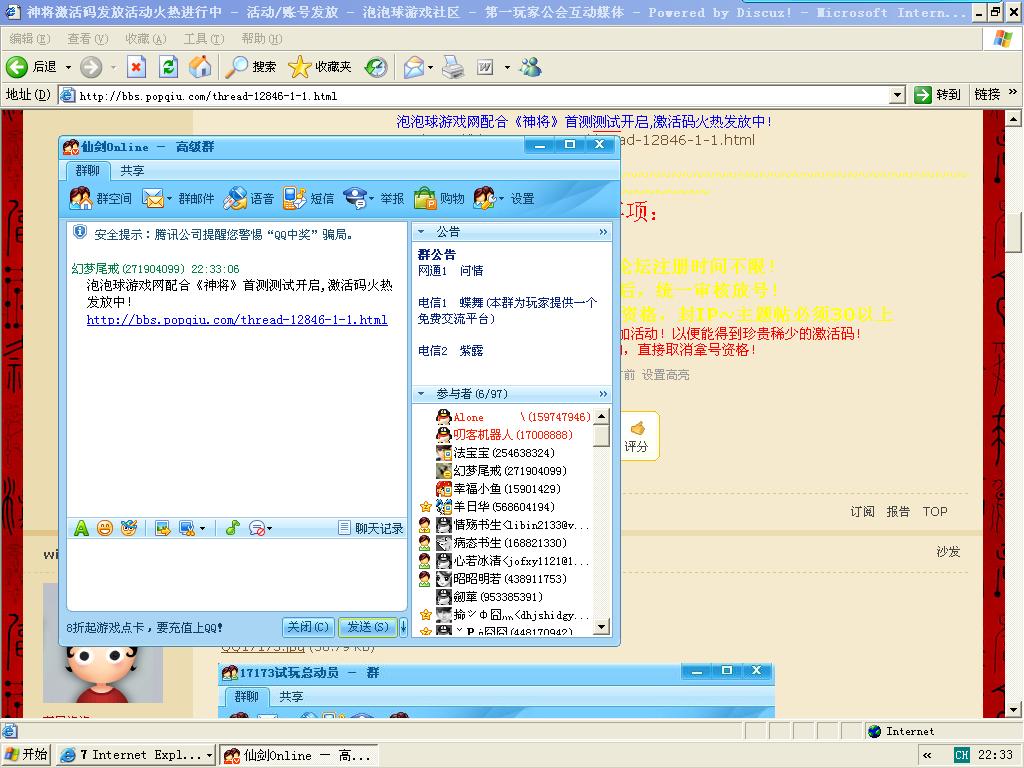The height and width of the screenshot is (768, 1024).
Task: Open send options arrow beside 发送
Action: [x=403, y=627]
